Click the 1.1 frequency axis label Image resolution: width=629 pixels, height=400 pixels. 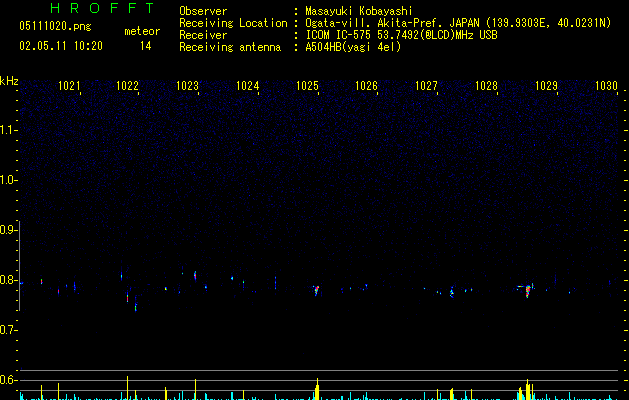(8, 130)
